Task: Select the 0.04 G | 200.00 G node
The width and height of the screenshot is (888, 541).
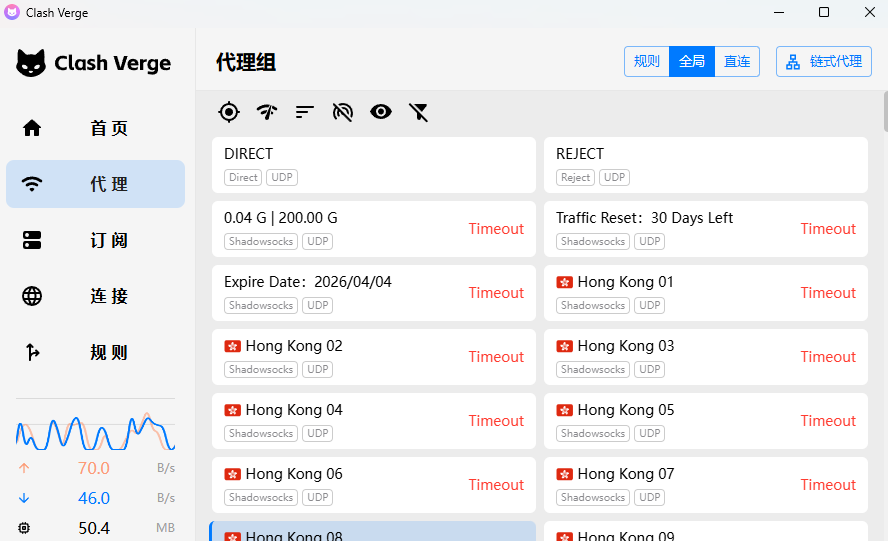Action: [374, 229]
